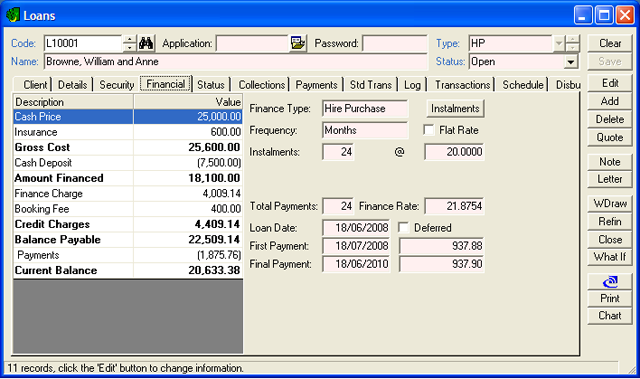Image resolution: width=640 pixels, height=379 pixels.
Task: Click the Frequency field showing Months
Action: point(365,130)
